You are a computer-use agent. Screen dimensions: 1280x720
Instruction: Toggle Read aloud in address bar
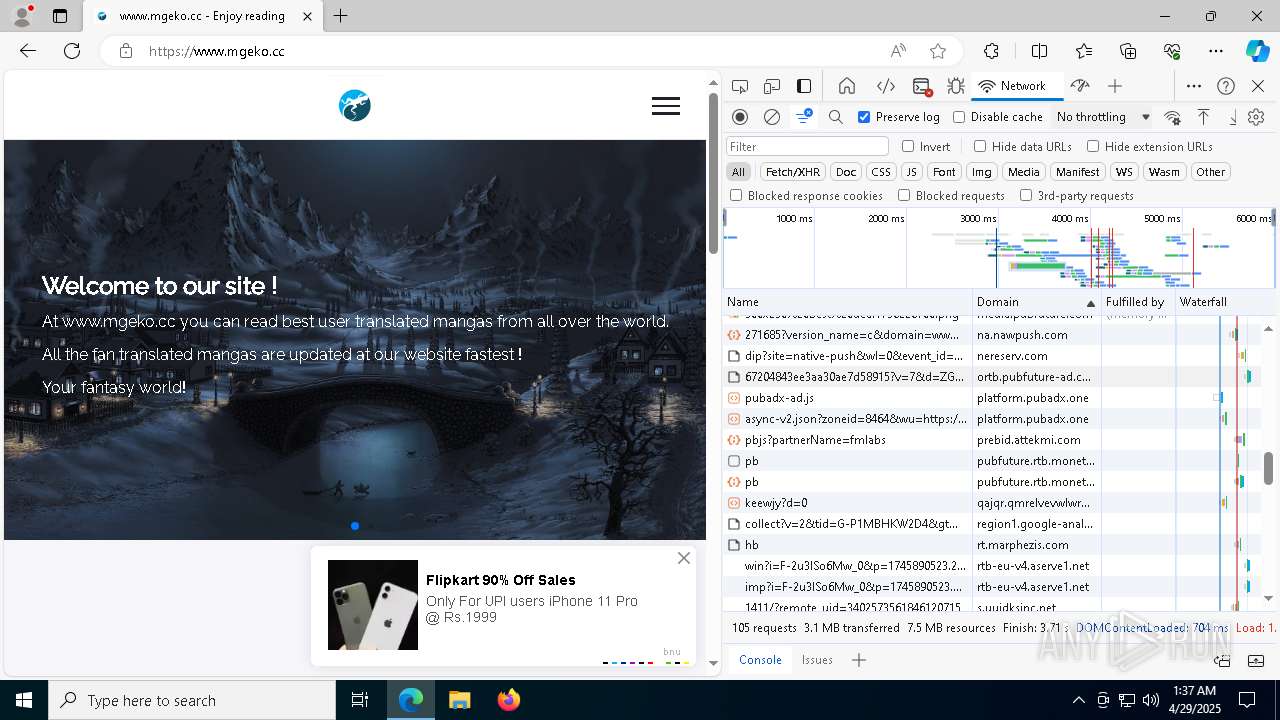(898, 51)
